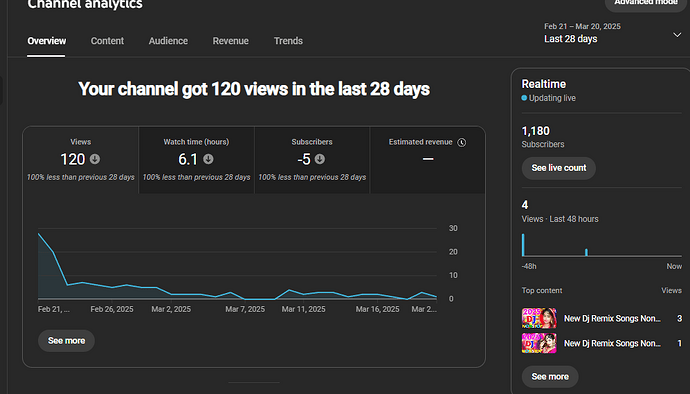
Task: Click the Mar 16, 2025 axis label
Action: tap(378, 309)
